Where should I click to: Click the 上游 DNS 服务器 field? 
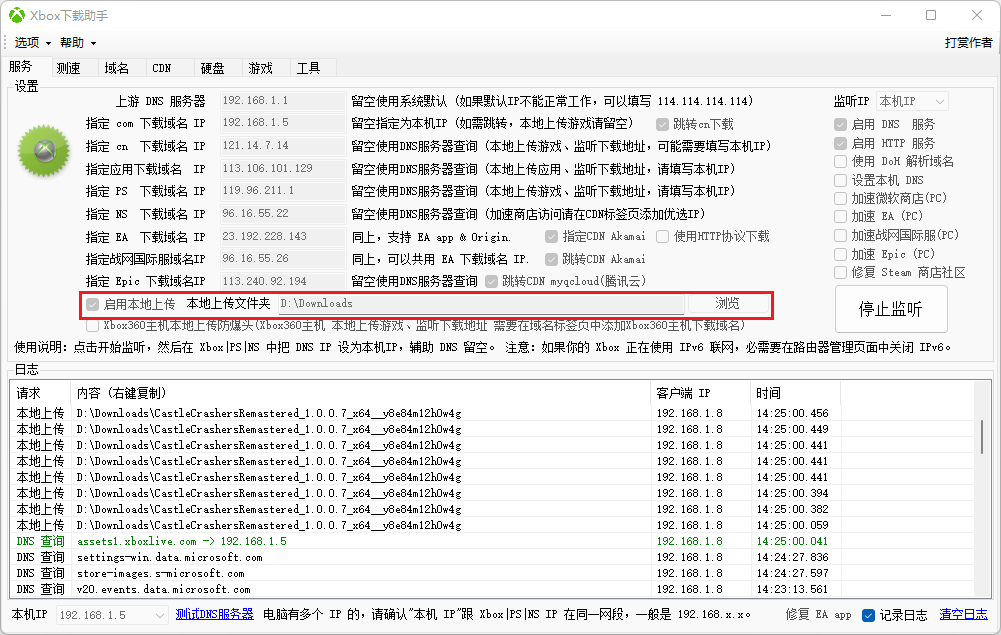pyautogui.click(x=283, y=101)
